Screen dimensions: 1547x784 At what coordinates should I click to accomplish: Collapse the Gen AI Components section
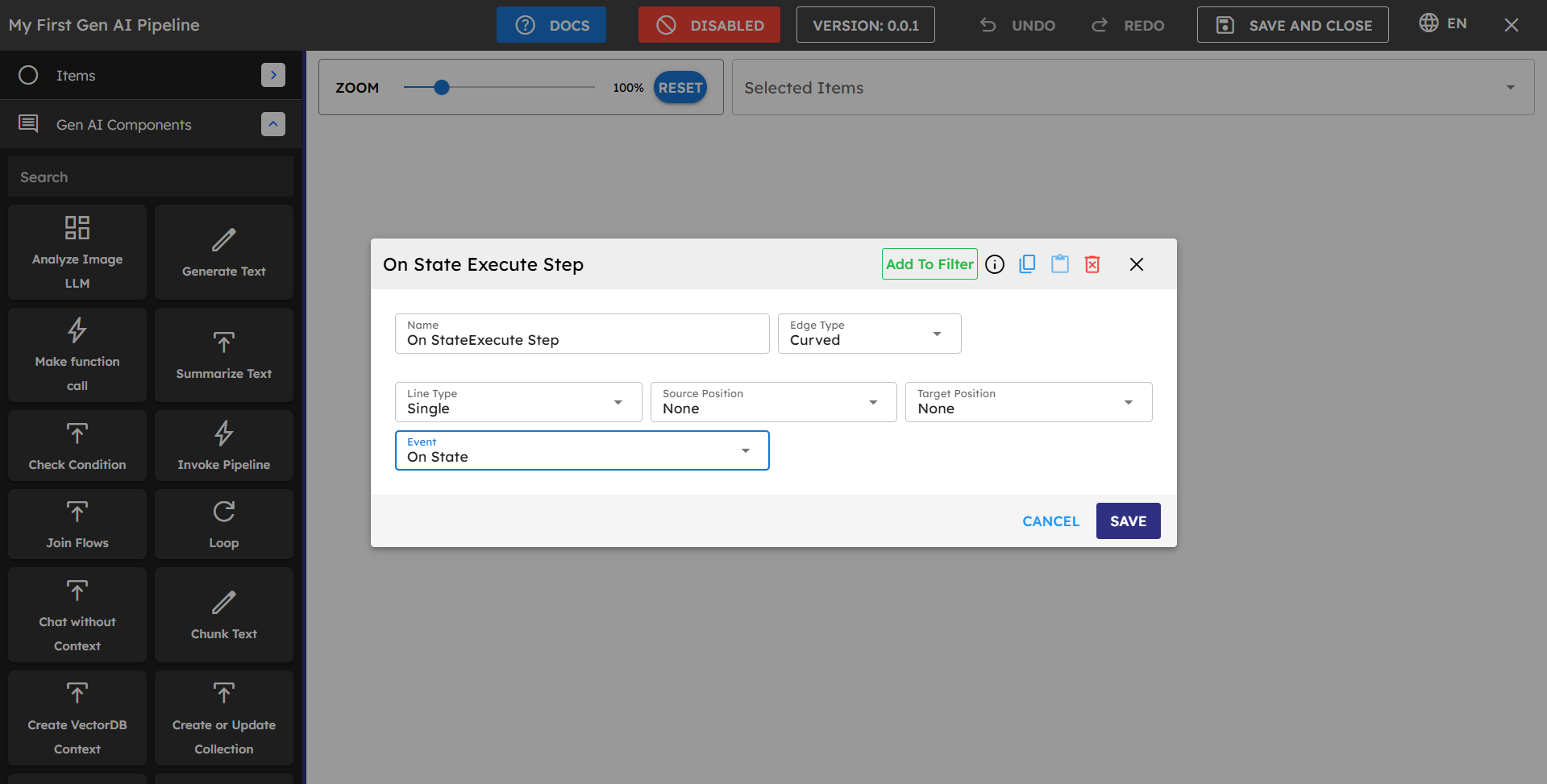[273, 124]
